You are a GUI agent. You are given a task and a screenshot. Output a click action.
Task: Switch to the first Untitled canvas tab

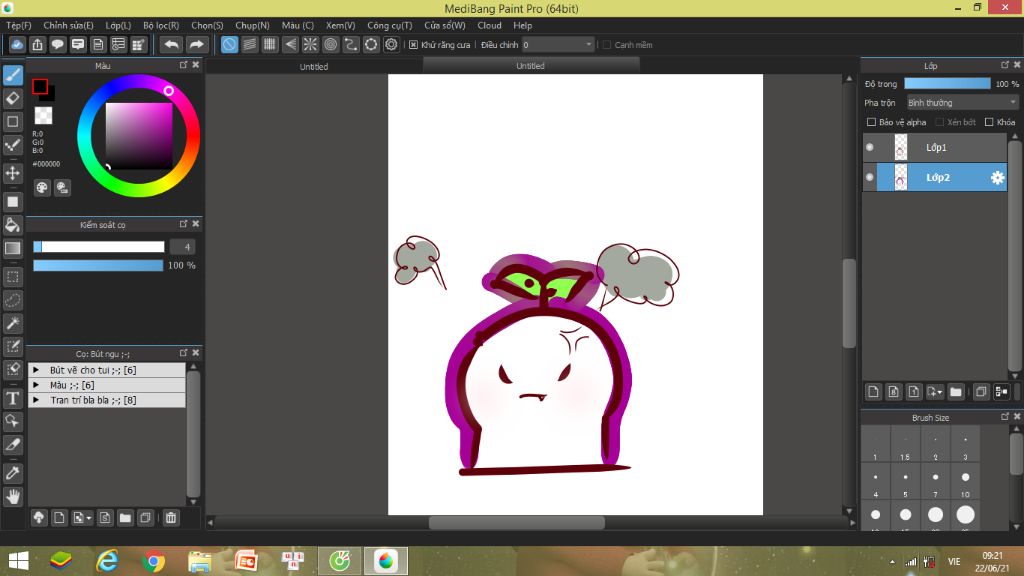[x=314, y=66]
